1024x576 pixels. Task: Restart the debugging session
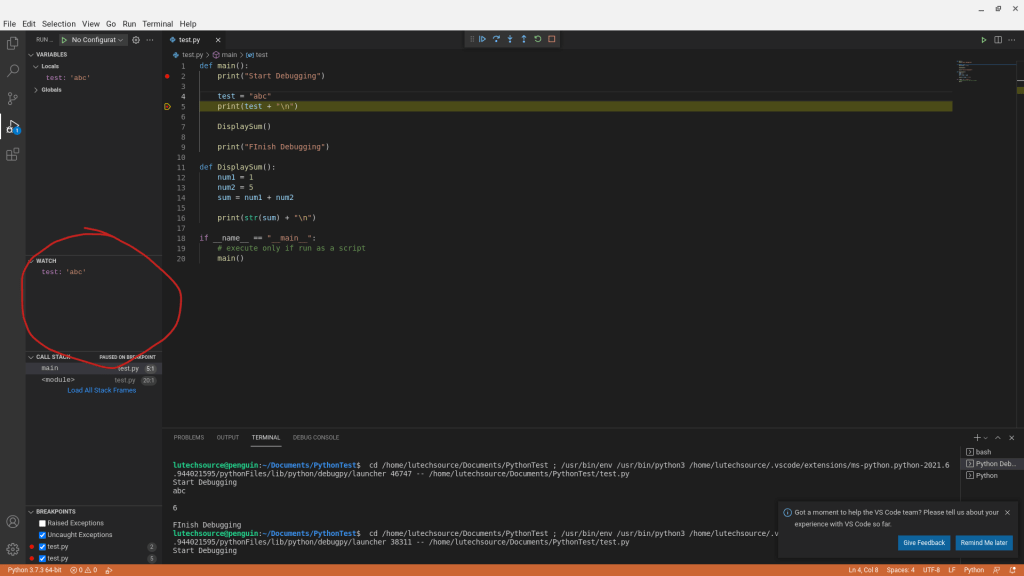[537, 39]
